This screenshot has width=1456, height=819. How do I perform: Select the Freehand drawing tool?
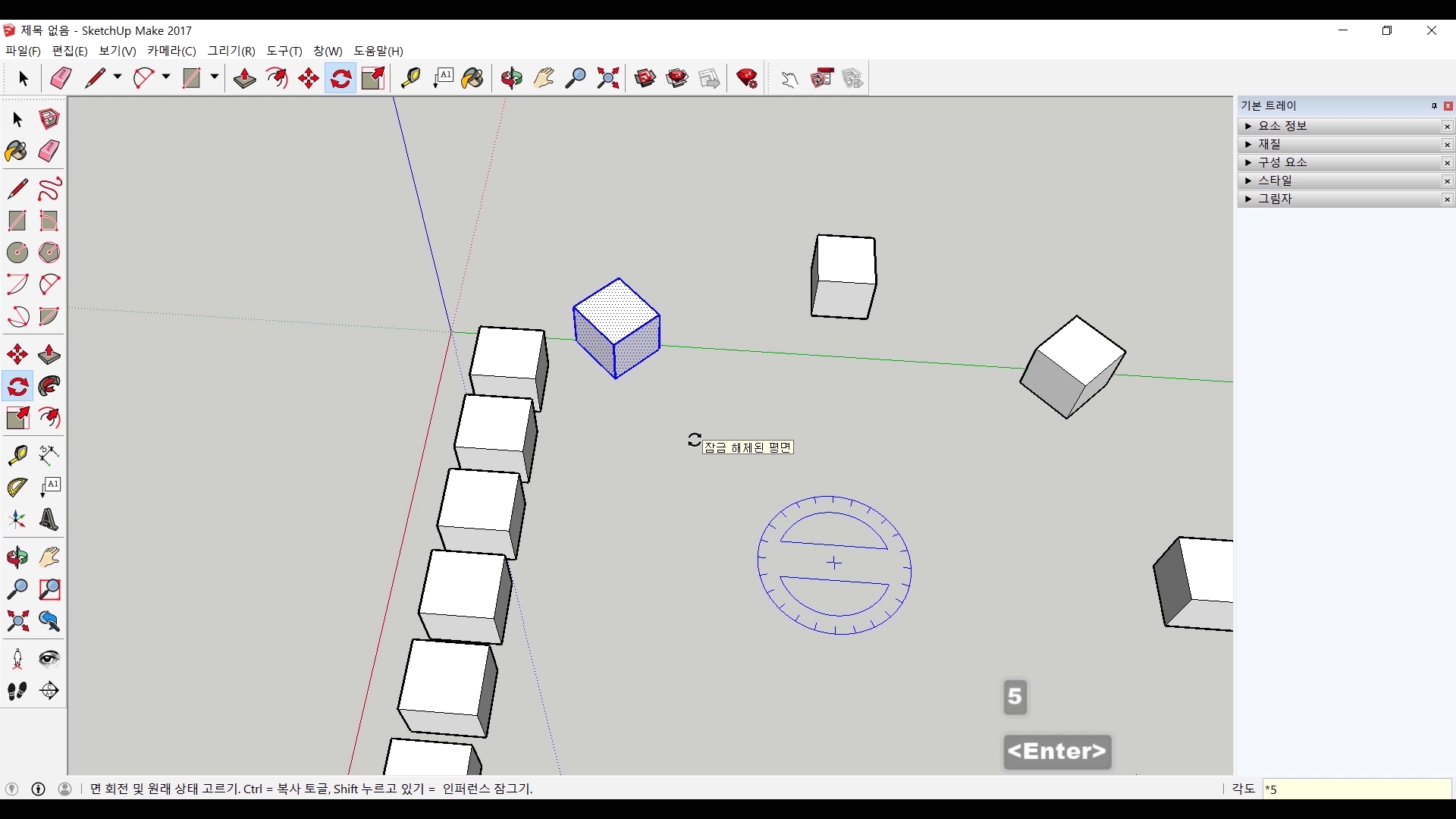point(49,189)
